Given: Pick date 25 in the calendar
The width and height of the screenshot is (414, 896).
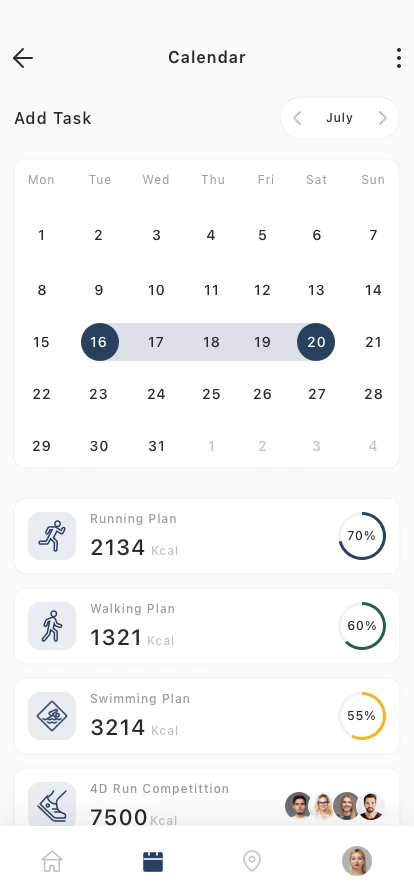Looking at the screenshot, I should pos(211,394).
